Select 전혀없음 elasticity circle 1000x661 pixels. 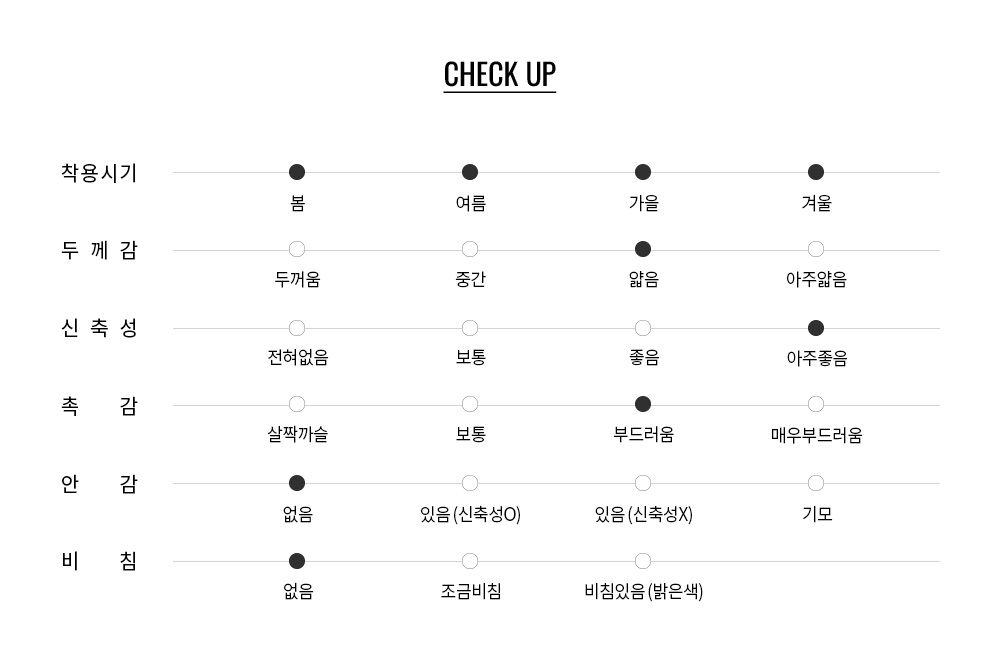[297, 328]
